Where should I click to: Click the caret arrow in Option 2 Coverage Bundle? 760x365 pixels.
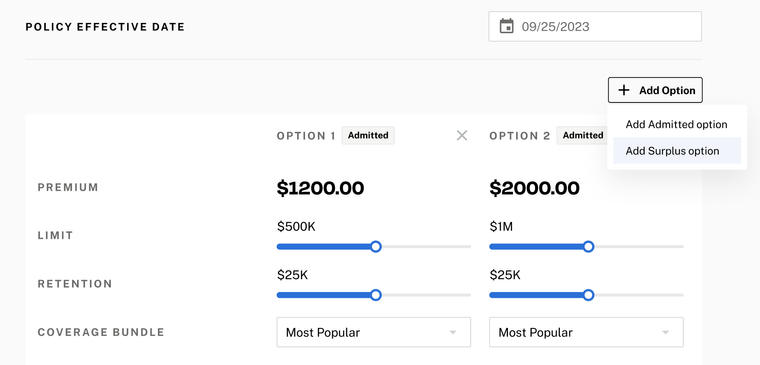point(665,333)
